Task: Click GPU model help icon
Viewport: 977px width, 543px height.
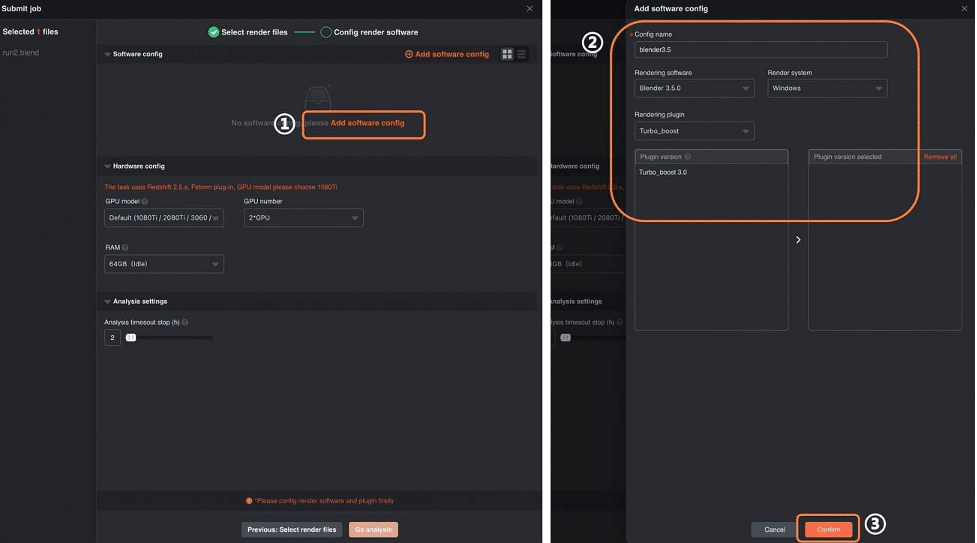Action: pyautogui.click(x=145, y=201)
